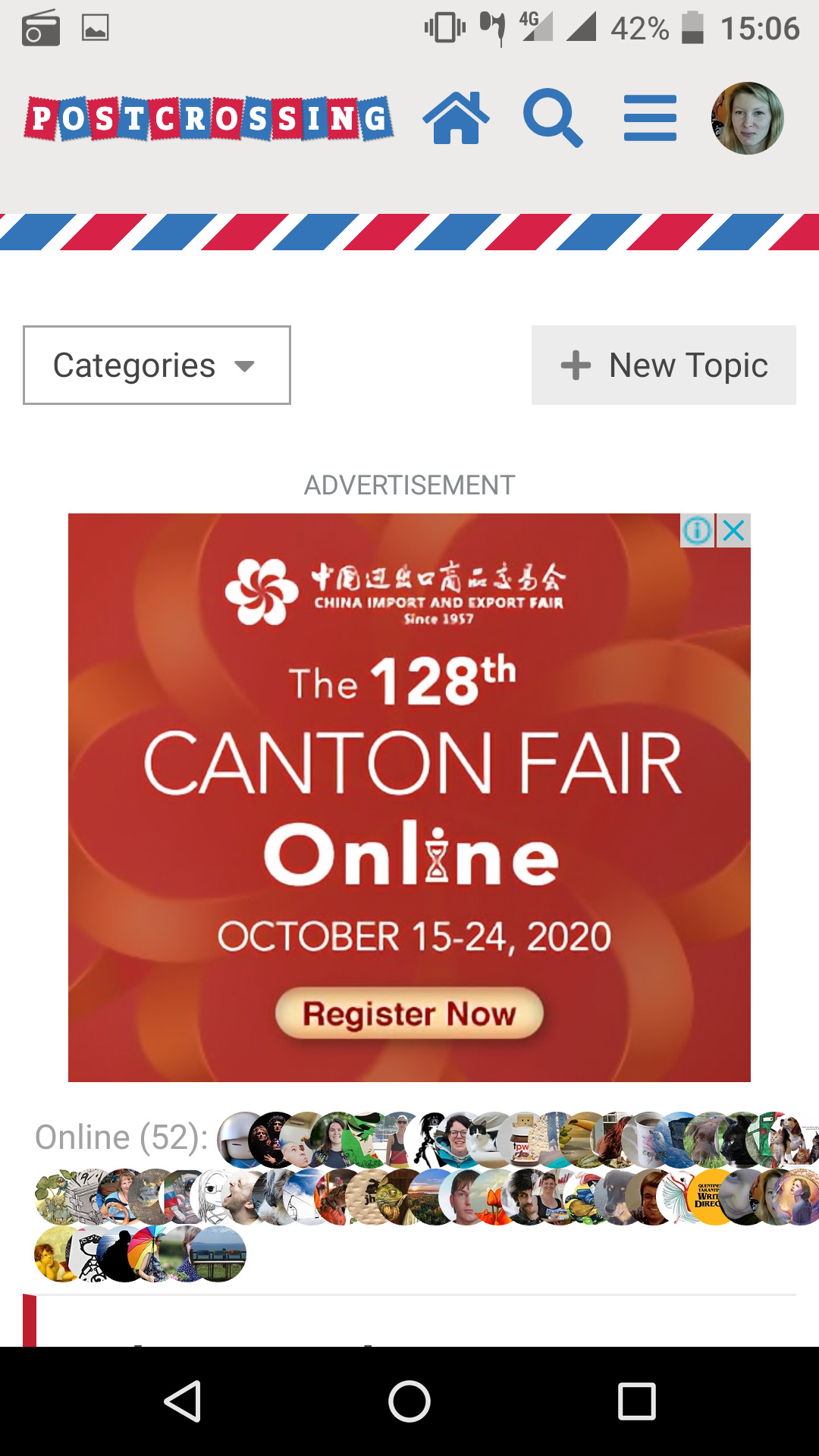This screenshot has width=819, height=1456.
Task: Select the Nutella jar online avatar
Action: point(523,1140)
